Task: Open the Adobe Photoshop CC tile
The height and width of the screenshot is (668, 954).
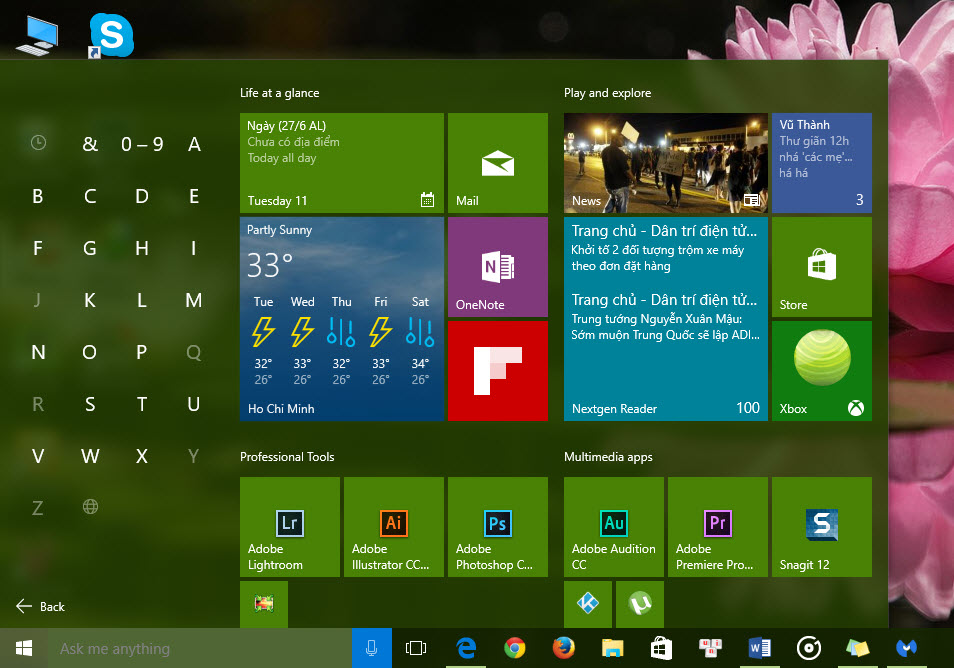Action: tap(497, 527)
